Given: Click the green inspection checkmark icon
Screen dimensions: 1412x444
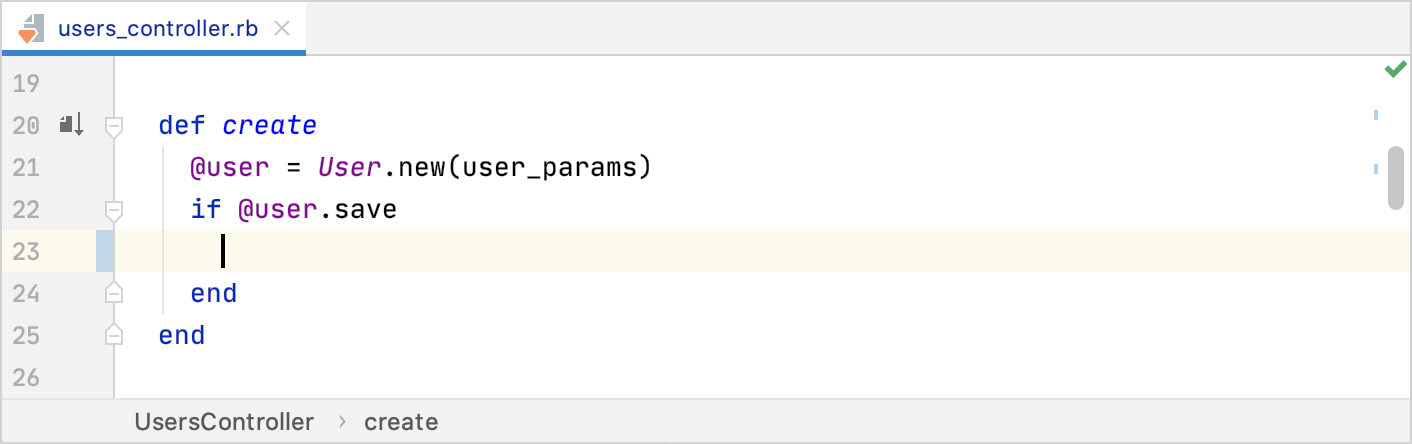Looking at the screenshot, I should pos(1395,70).
